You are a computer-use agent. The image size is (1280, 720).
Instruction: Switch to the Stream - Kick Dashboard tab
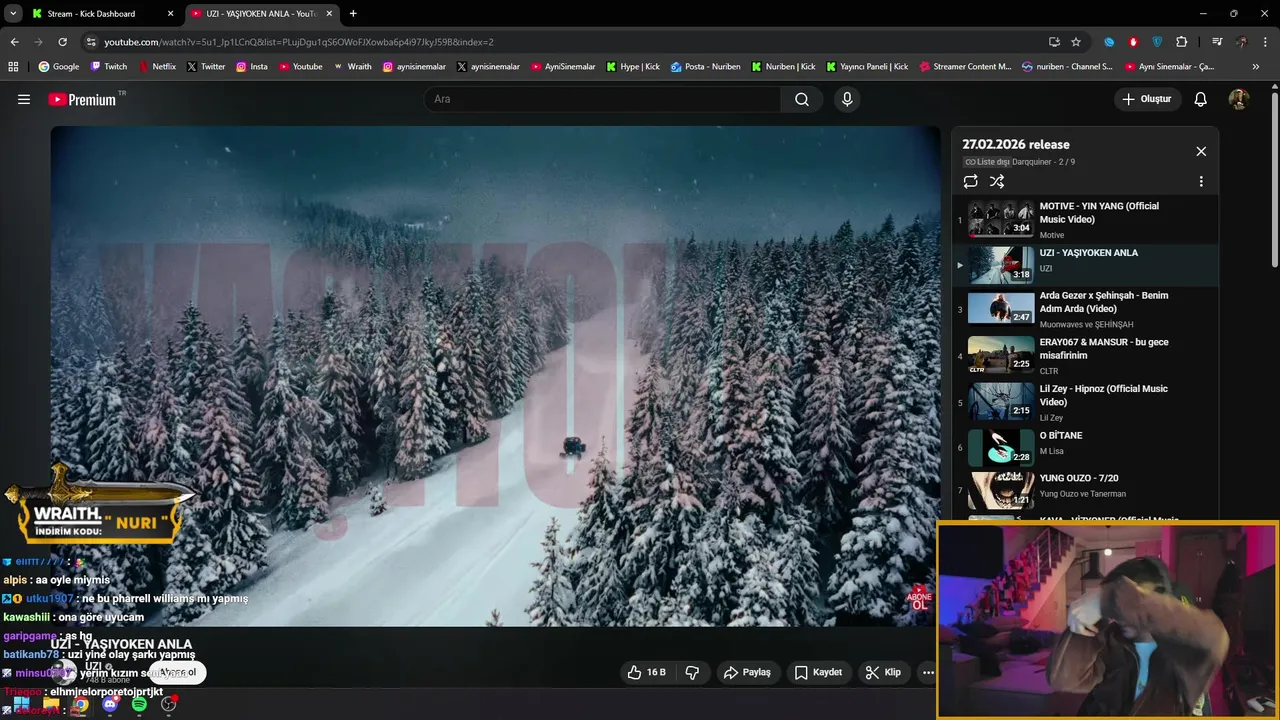point(100,14)
